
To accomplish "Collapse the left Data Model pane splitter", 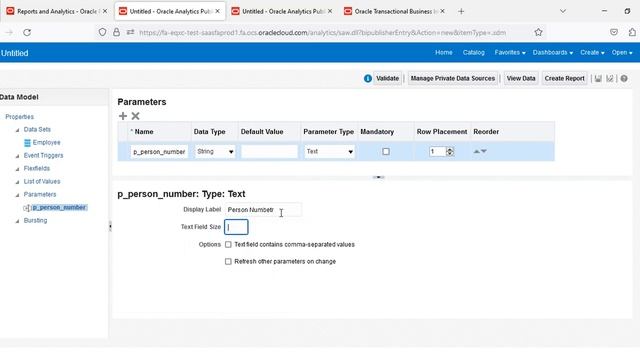I will tap(110, 226).
